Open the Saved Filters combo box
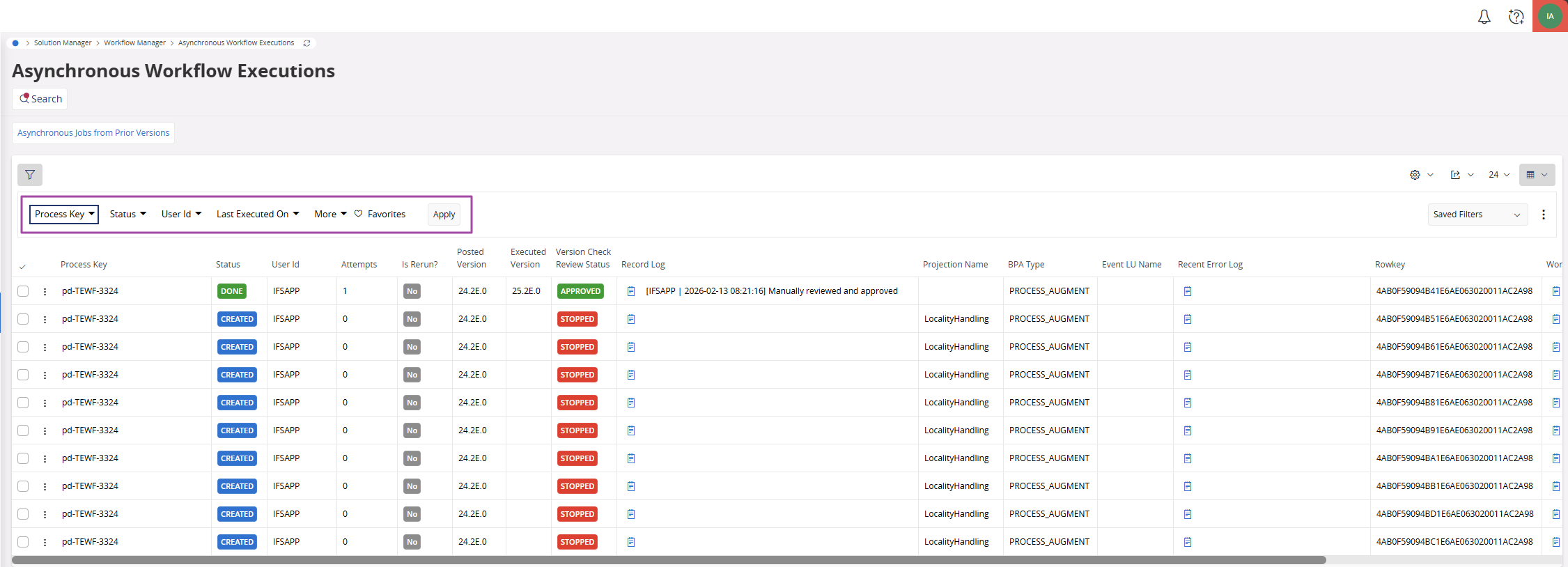 coord(1477,215)
